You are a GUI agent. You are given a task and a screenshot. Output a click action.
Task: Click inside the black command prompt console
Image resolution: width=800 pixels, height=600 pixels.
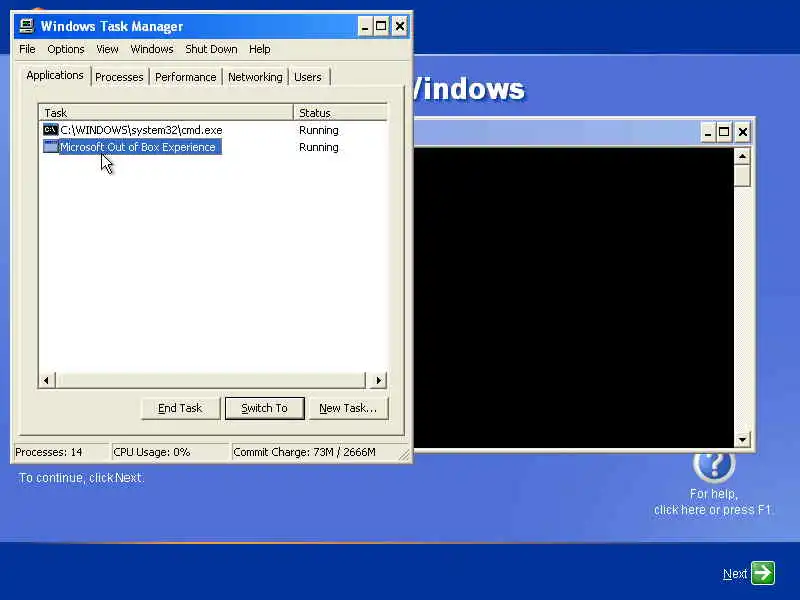(573, 297)
